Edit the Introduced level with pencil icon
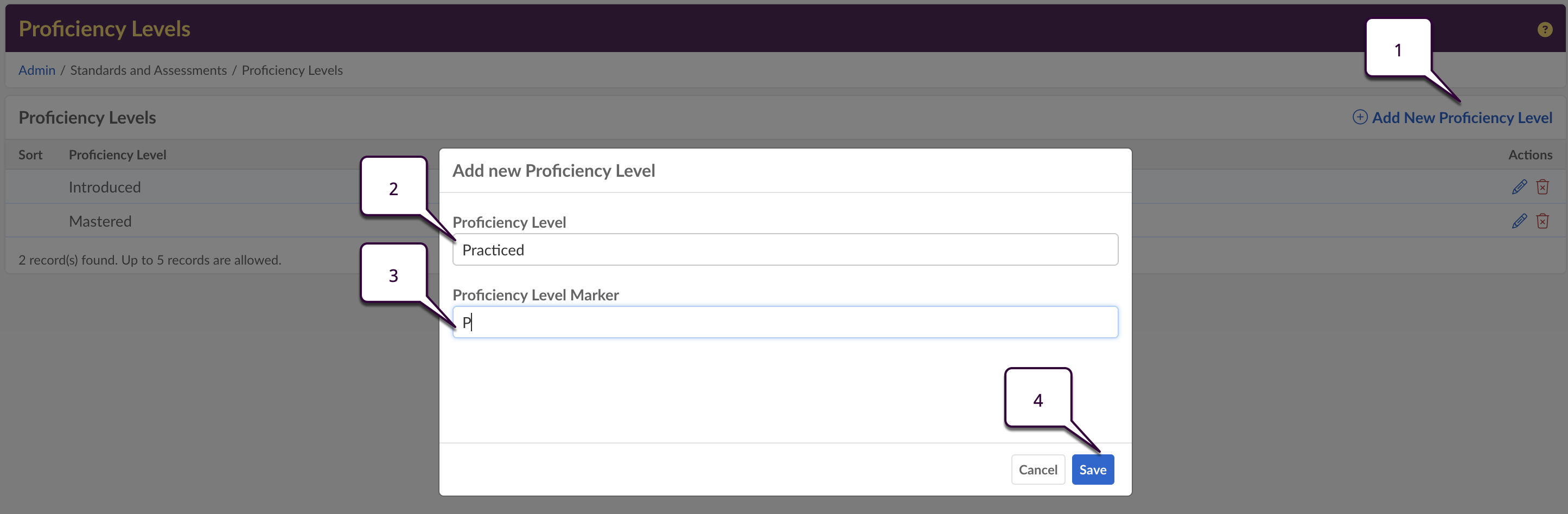1568x514 pixels. [1519, 187]
